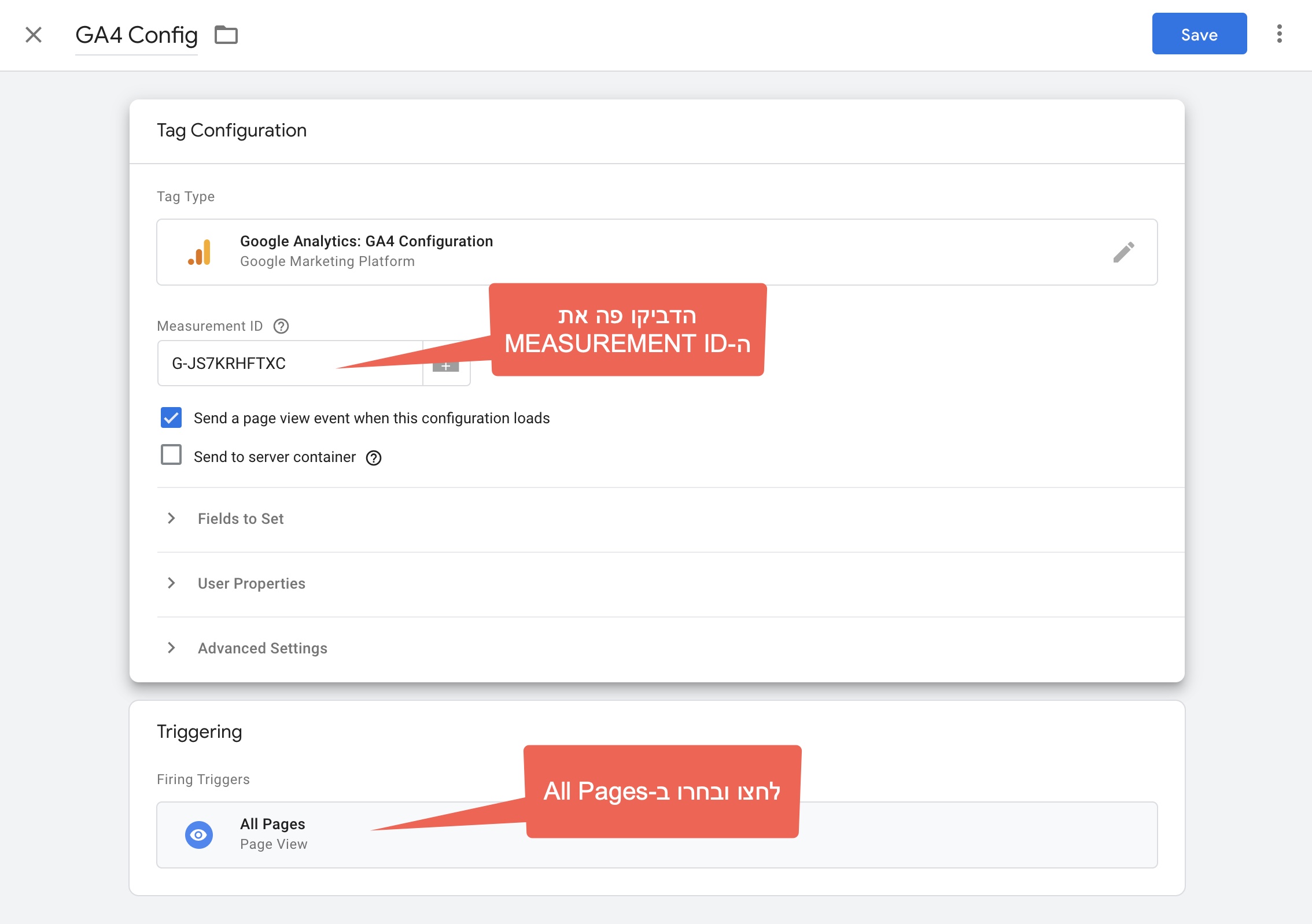Select Google Analytics: GA4 Configuration tag type
Screen dimensions: 1312x924
pyautogui.click(x=657, y=252)
